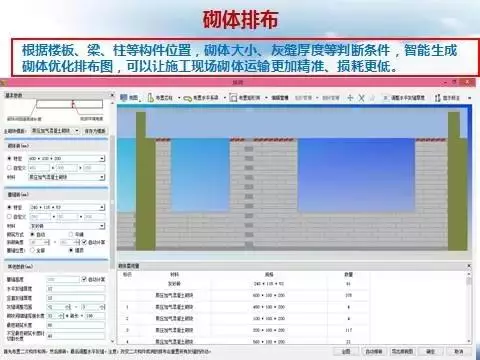Click the material column header in table

(x=174, y=274)
